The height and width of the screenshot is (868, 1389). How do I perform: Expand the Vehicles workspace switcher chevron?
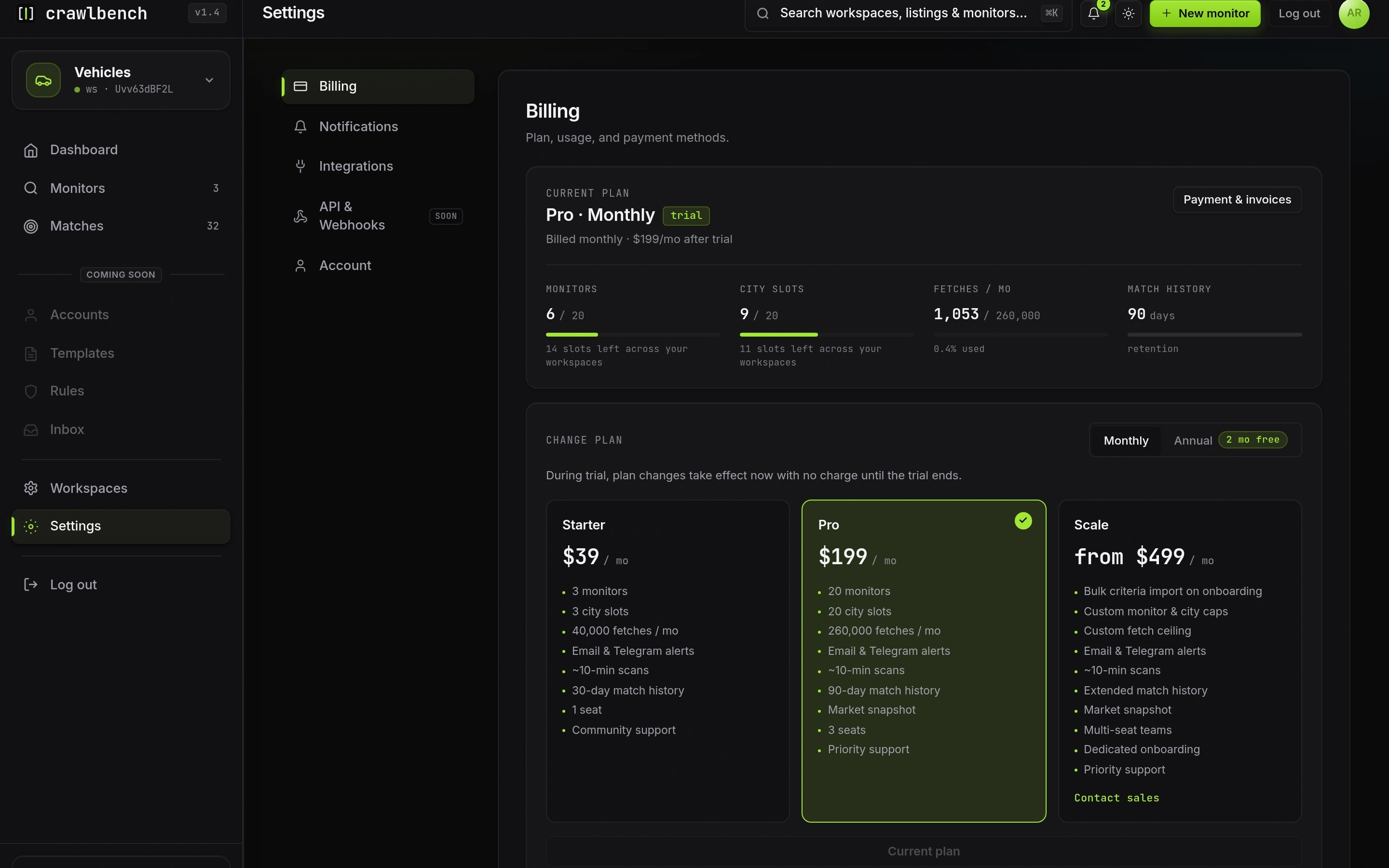[209, 81]
